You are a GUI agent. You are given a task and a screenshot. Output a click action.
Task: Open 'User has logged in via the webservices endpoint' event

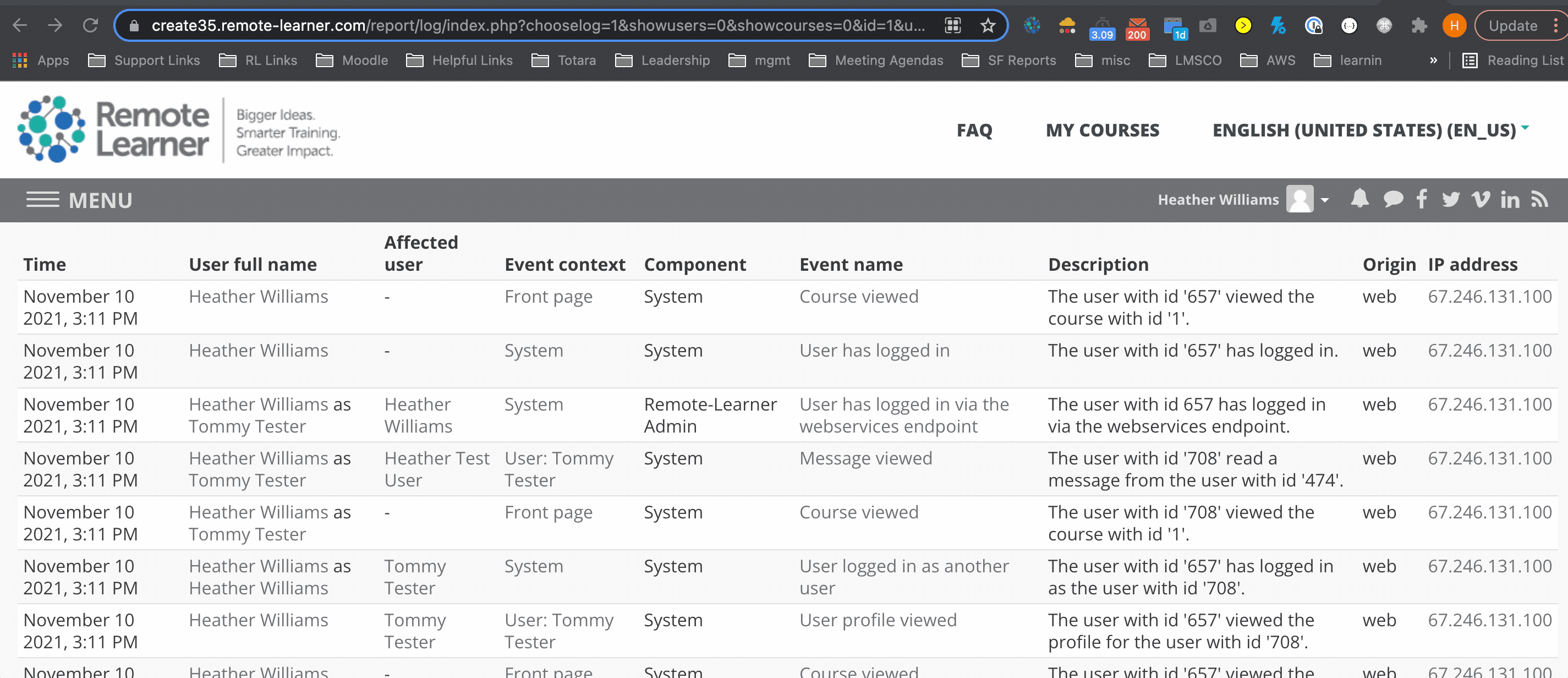pos(904,415)
